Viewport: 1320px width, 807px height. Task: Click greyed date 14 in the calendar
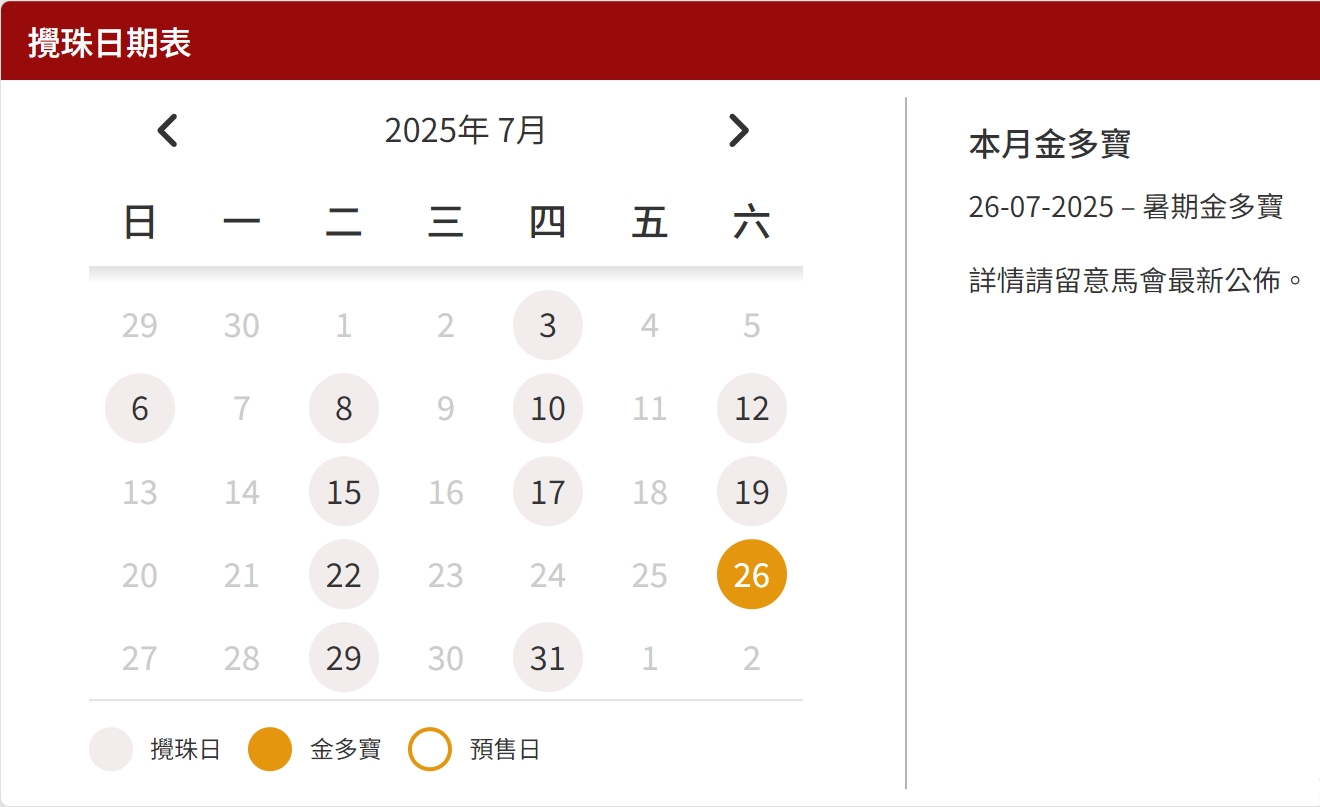(242, 492)
